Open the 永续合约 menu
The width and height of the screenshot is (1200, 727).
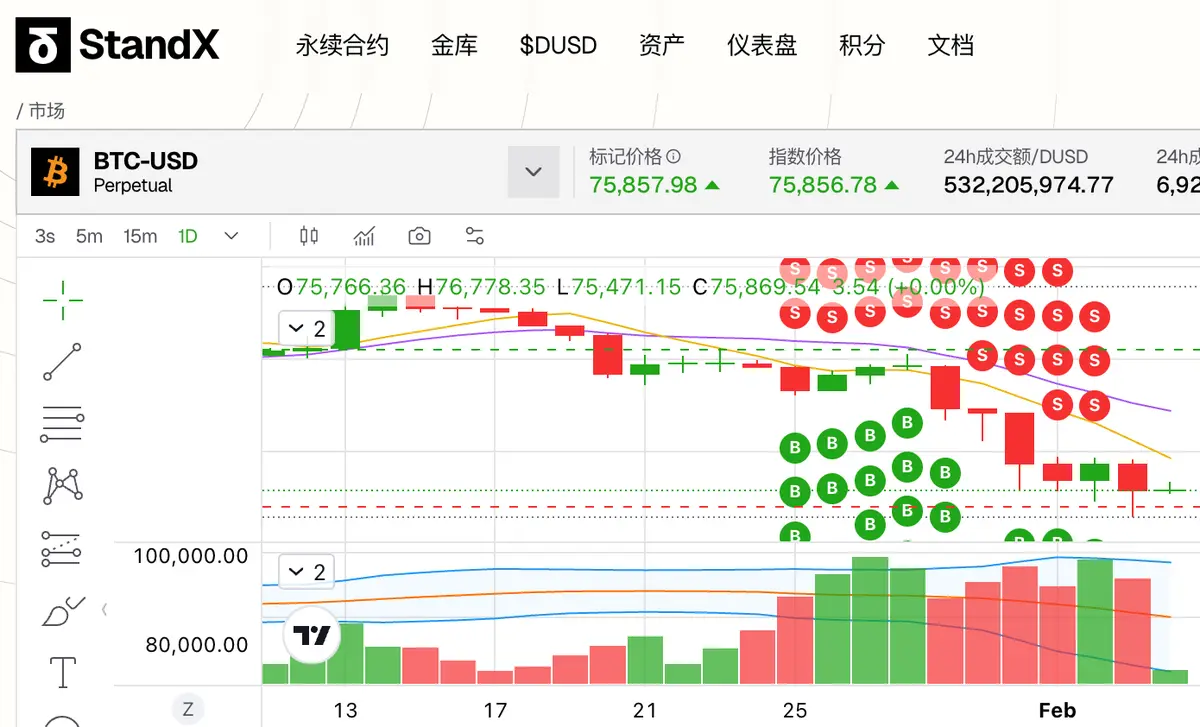342,45
